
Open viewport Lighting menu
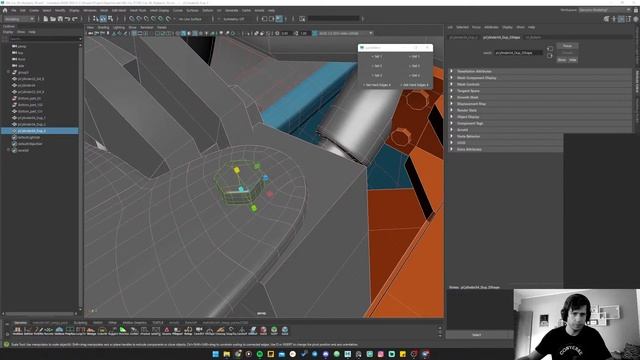click(119, 27)
